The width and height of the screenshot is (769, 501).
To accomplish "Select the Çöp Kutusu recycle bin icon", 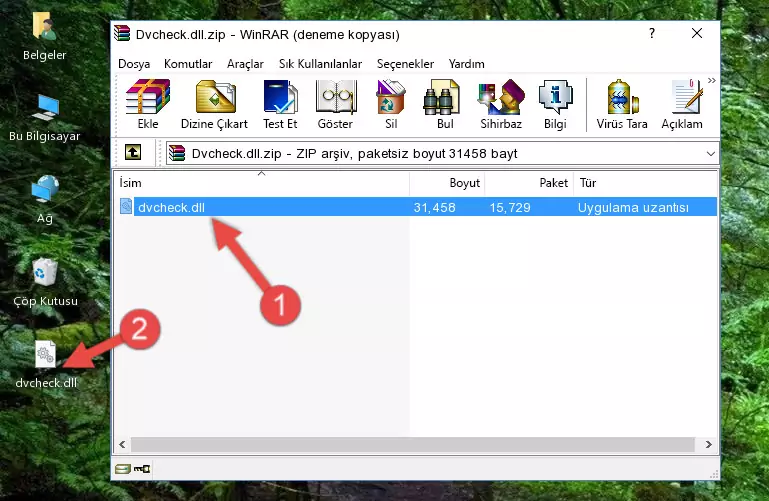I will pyautogui.click(x=45, y=282).
